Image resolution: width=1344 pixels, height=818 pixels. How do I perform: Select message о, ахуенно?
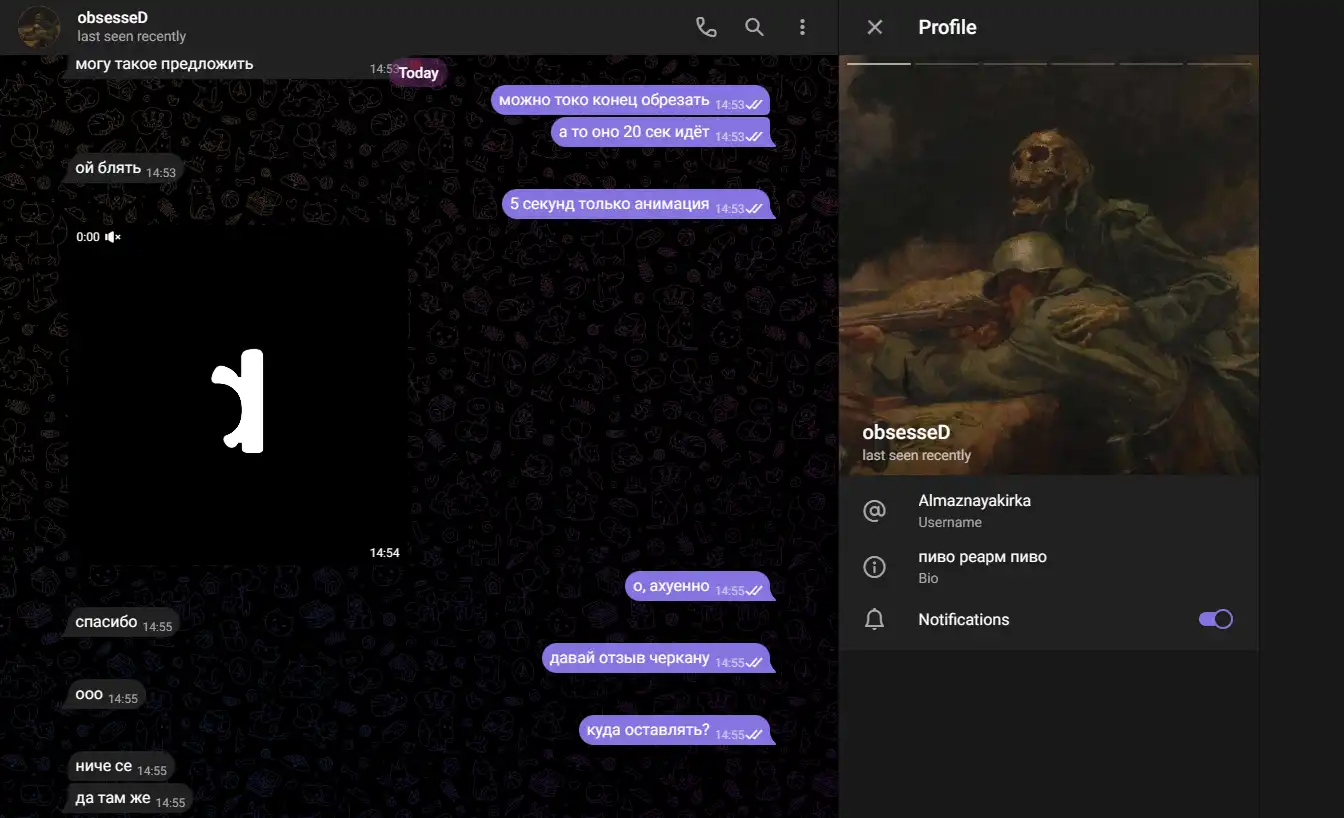point(698,586)
